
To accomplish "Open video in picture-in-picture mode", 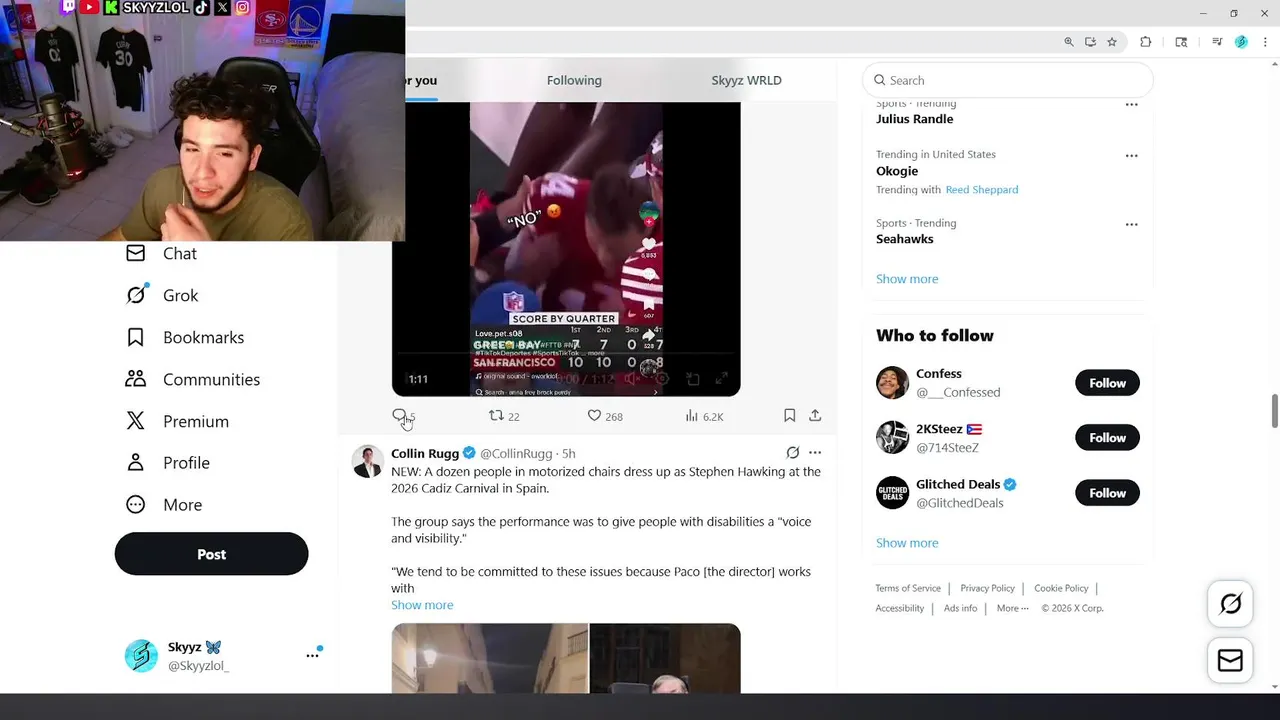I will [x=692, y=379].
